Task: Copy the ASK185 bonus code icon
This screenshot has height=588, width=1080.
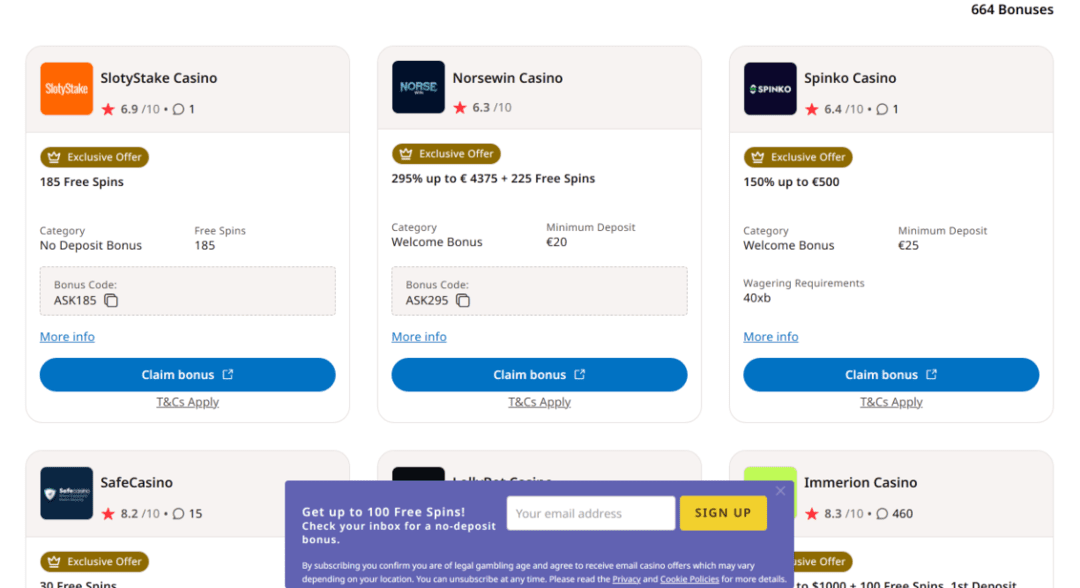Action: (x=111, y=300)
